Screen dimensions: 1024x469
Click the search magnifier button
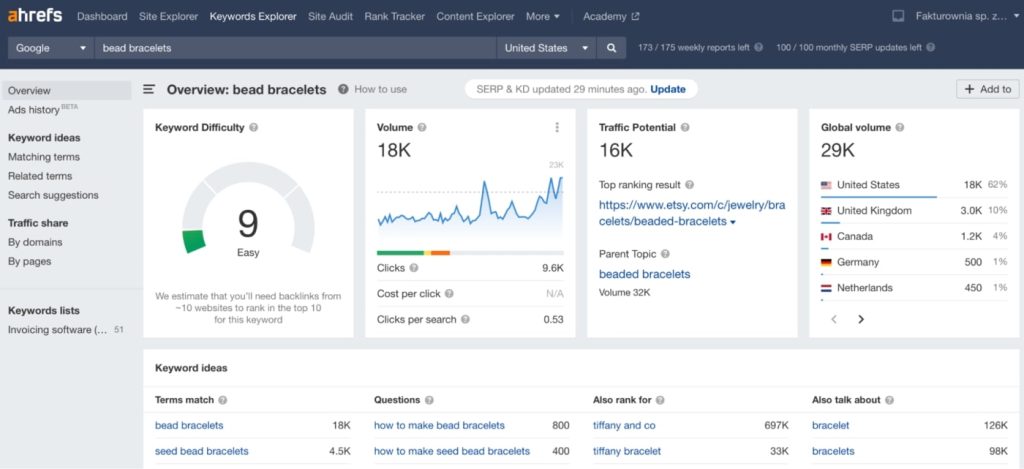tap(611, 48)
